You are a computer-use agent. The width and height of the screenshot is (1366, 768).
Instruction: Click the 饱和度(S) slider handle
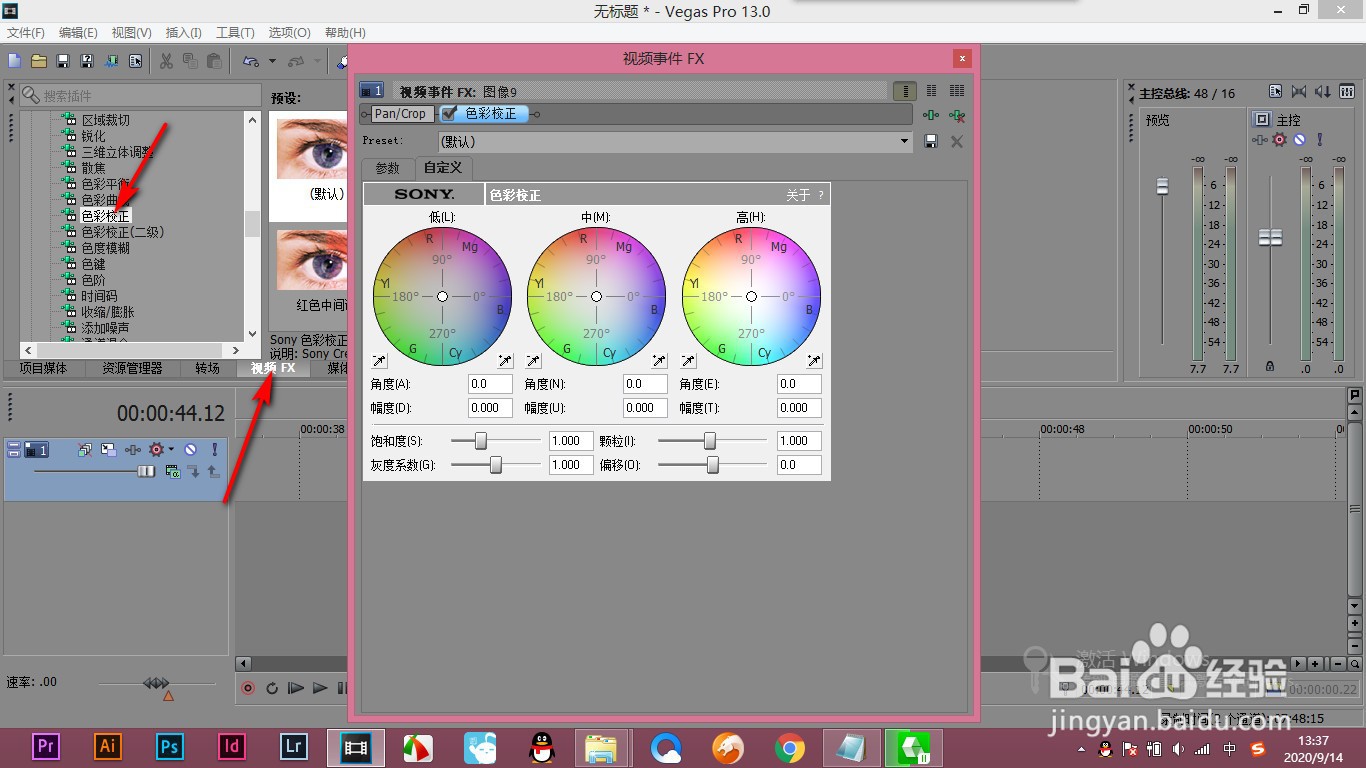click(481, 441)
